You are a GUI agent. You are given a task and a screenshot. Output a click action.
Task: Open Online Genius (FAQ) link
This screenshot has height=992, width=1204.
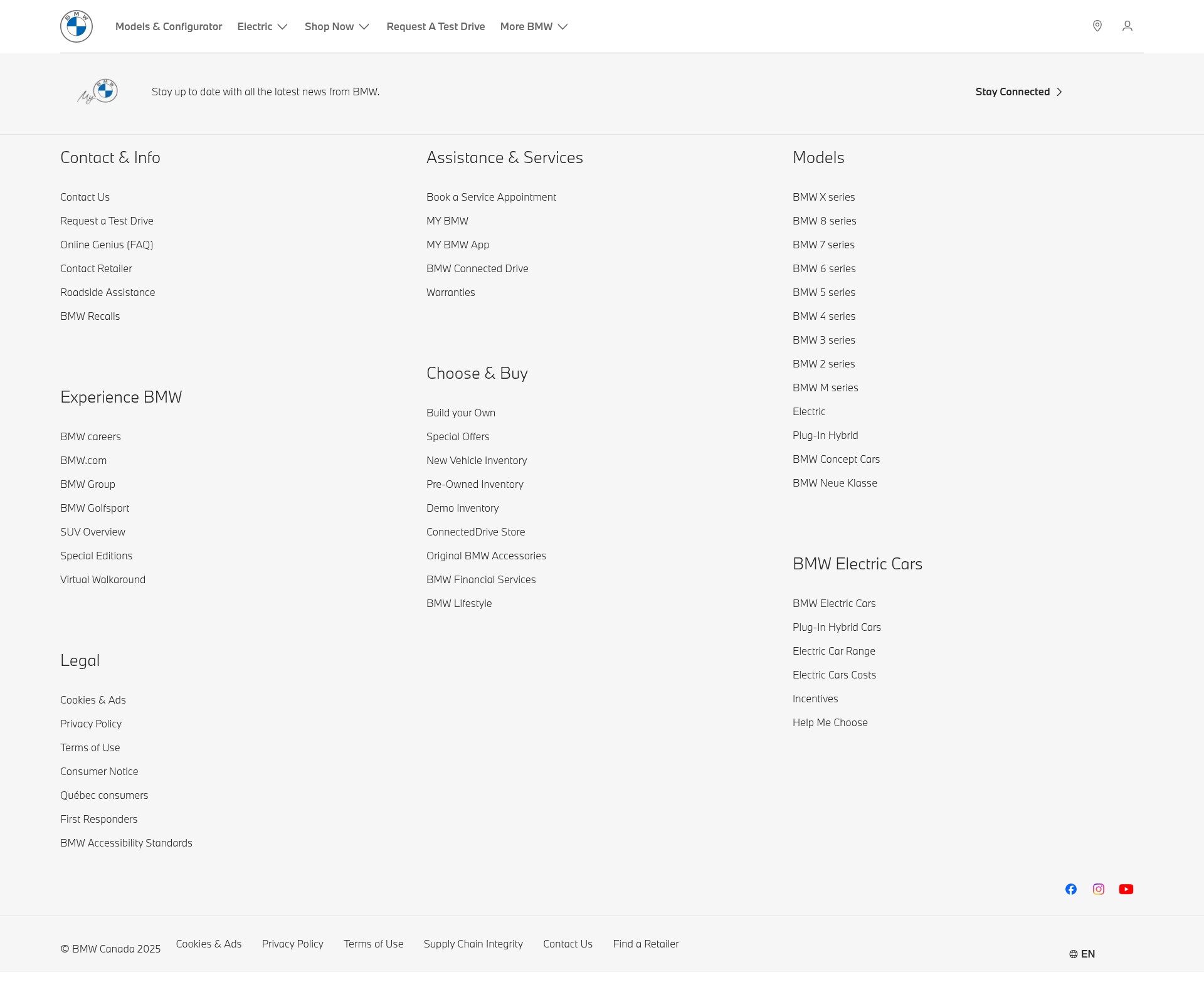[107, 245]
